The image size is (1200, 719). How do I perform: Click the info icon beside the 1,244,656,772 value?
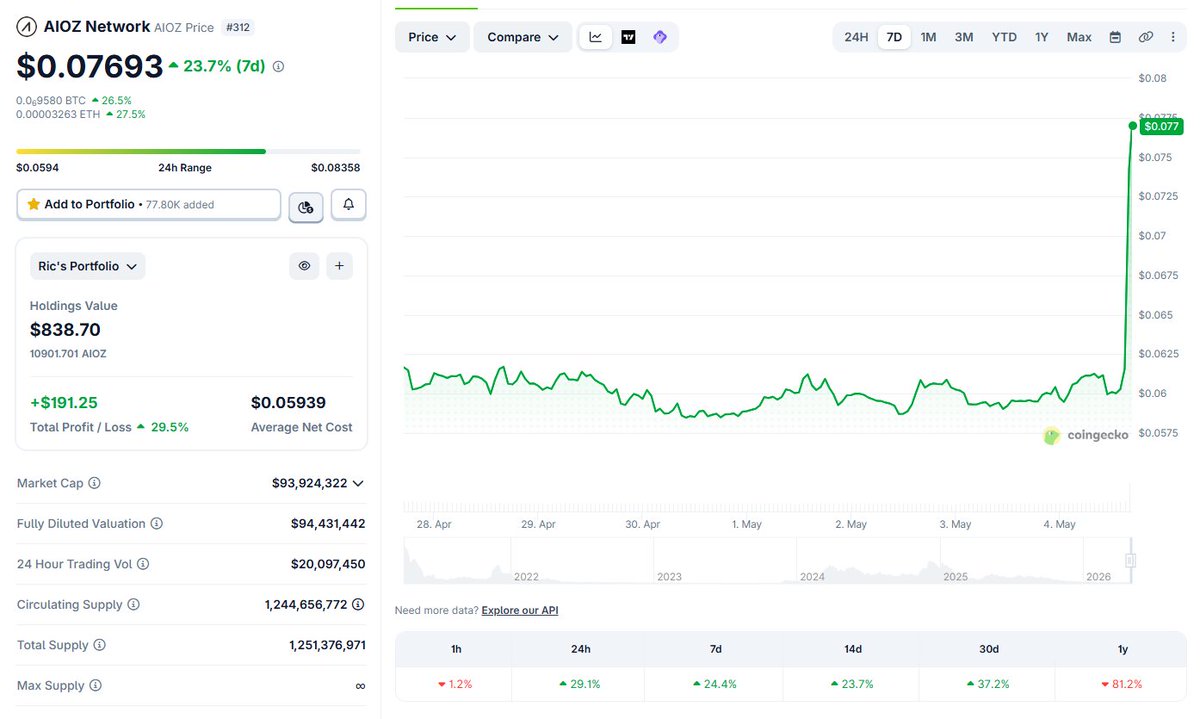pos(358,605)
